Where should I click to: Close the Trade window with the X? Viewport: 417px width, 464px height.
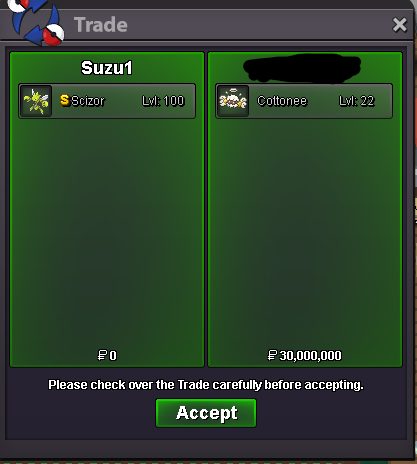(399, 25)
